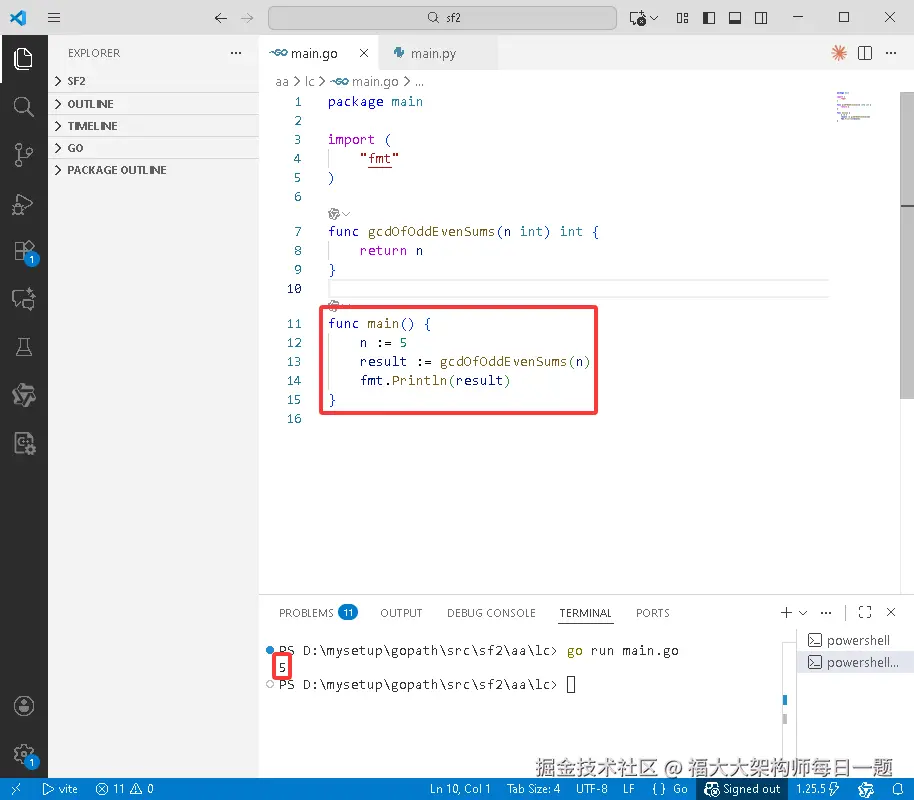Close the main.go editor tab

[364, 53]
